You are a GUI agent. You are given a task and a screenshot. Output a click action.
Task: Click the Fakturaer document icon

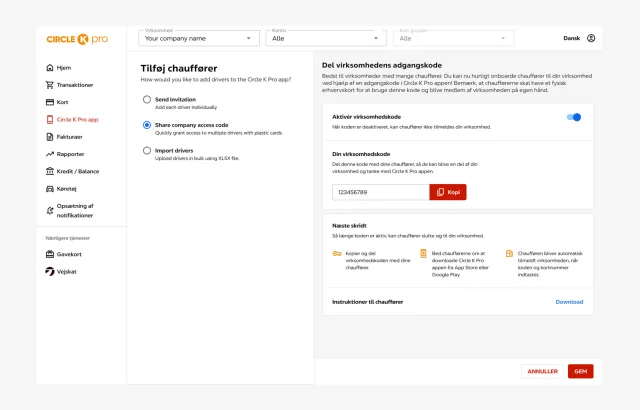pyautogui.click(x=50, y=137)
